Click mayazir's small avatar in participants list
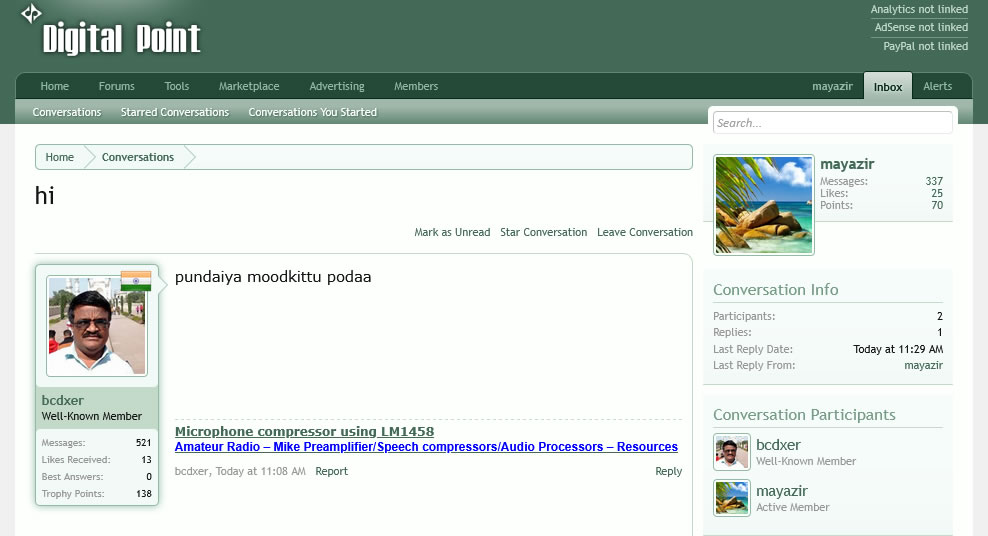This screenshot has height=536, width=988. (732, 498)
